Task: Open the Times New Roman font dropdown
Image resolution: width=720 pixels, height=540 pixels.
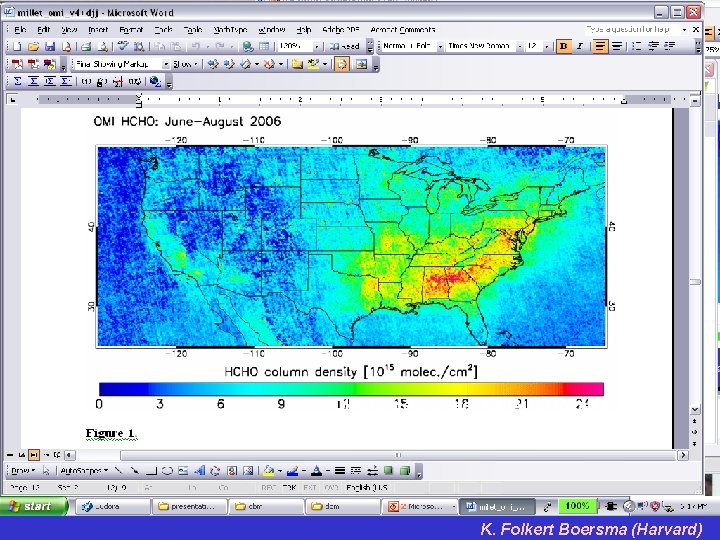Action: (x=519, y=46)
